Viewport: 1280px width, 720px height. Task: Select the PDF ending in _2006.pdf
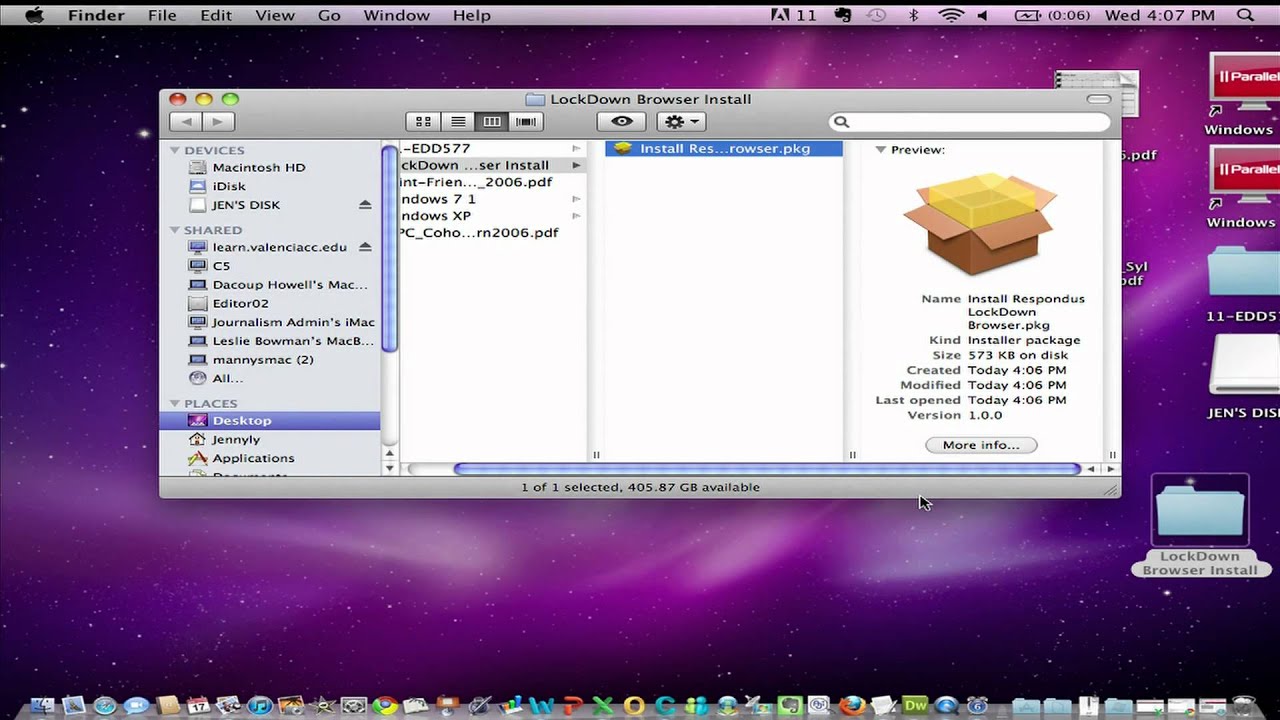(x=493, y=182)
